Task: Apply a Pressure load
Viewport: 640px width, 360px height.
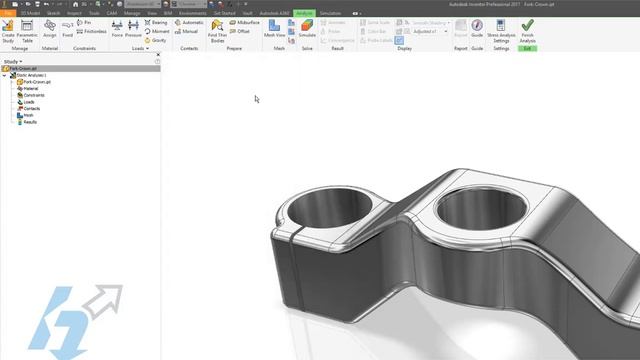Action: click(x=133, y=29)
